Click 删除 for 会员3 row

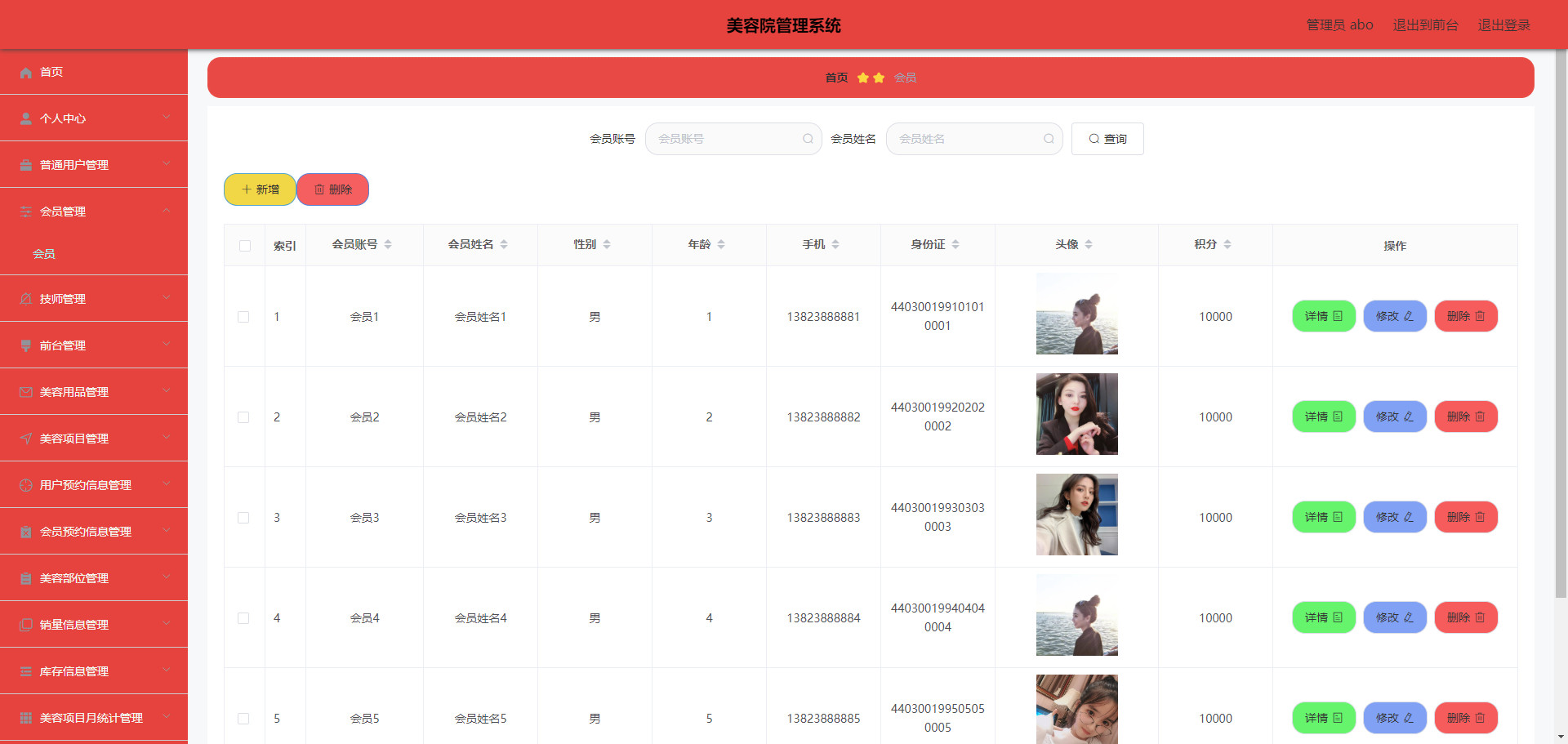(1466, 517)
